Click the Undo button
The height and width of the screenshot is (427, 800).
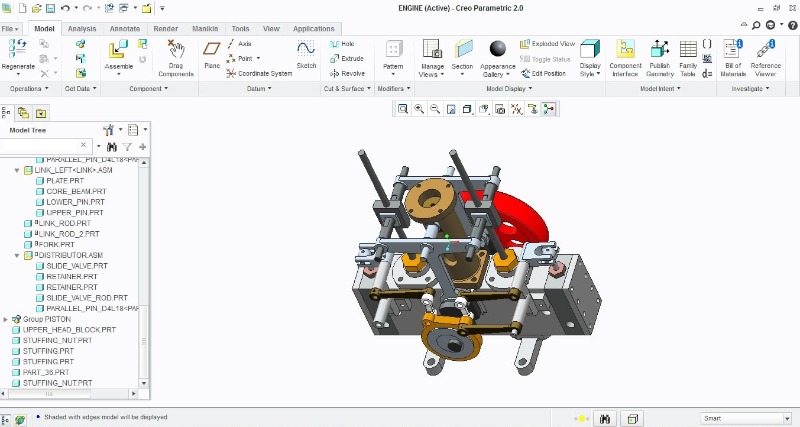click(x=65, y=8)
